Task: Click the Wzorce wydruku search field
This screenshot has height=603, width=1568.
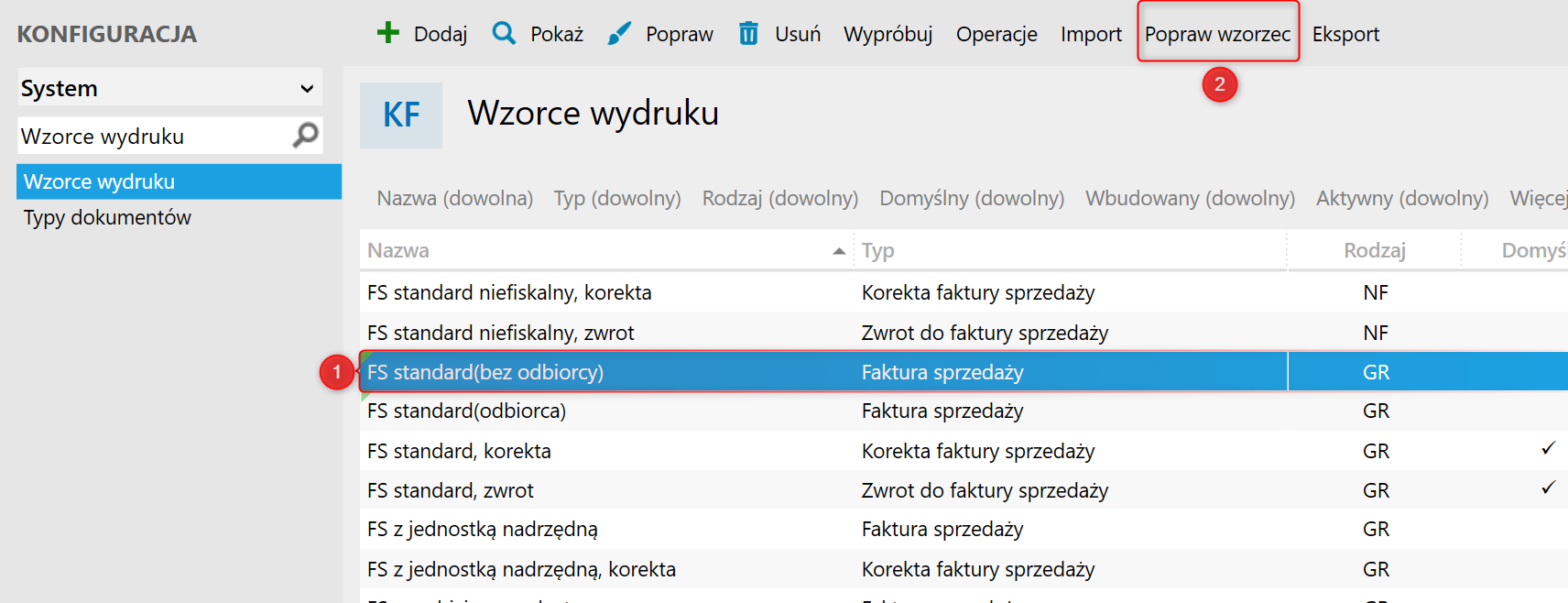Action: [151, 137]
